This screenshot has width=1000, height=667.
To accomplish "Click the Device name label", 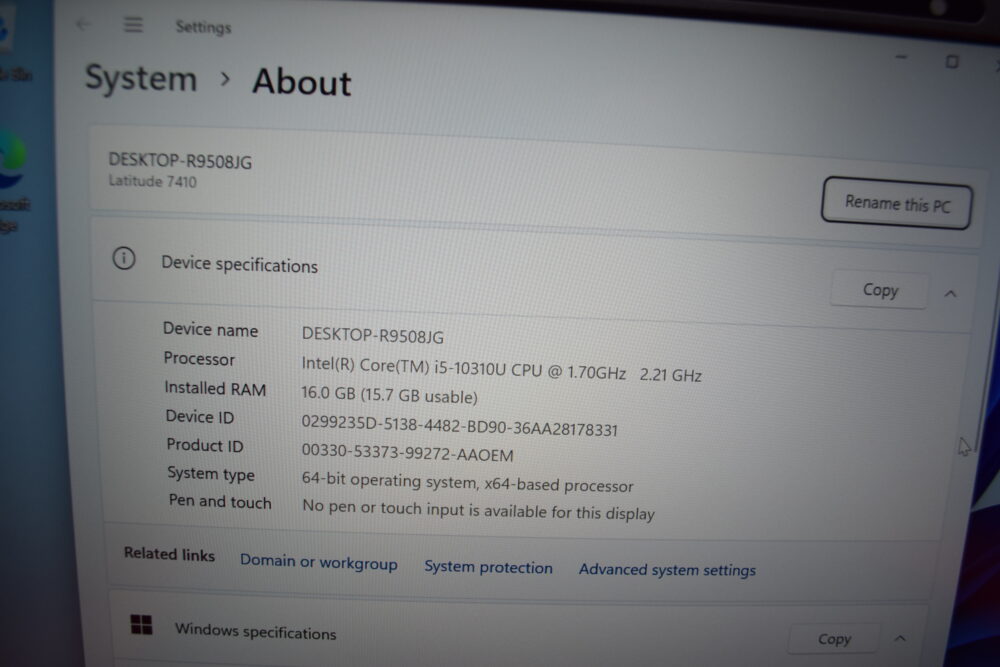I will pyautogui.click(x=210, y=330).
